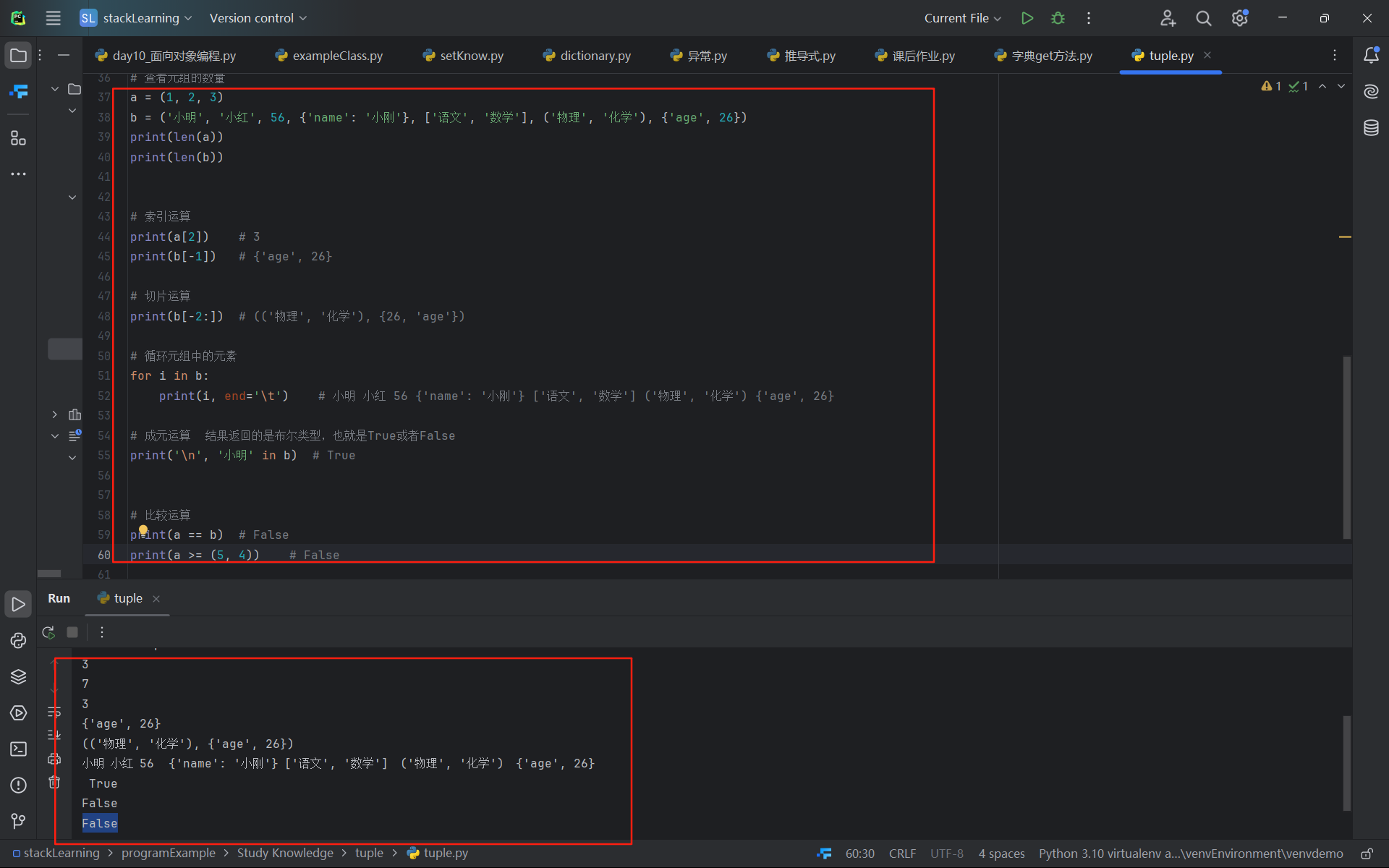The image size is (1389, 868).
Task: Click the CRLF line separator in status bar
Action: 902,854
